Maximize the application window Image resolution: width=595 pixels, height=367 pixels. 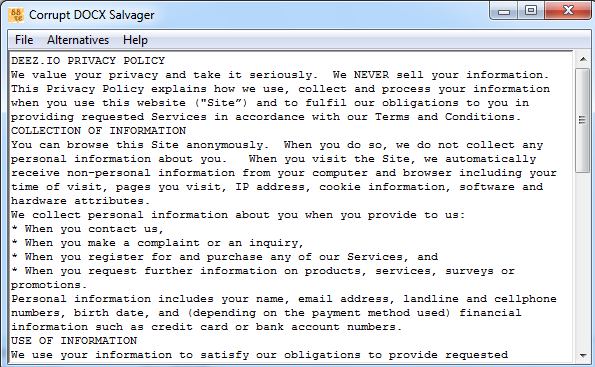pos(530,11)
